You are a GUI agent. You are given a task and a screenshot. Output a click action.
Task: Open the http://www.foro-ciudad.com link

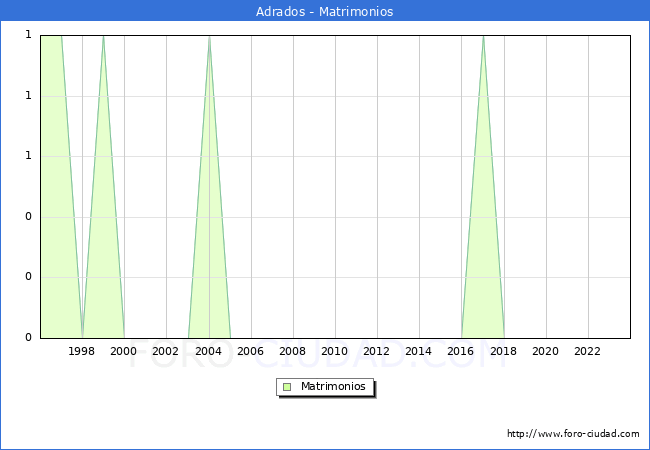(573, 434)
